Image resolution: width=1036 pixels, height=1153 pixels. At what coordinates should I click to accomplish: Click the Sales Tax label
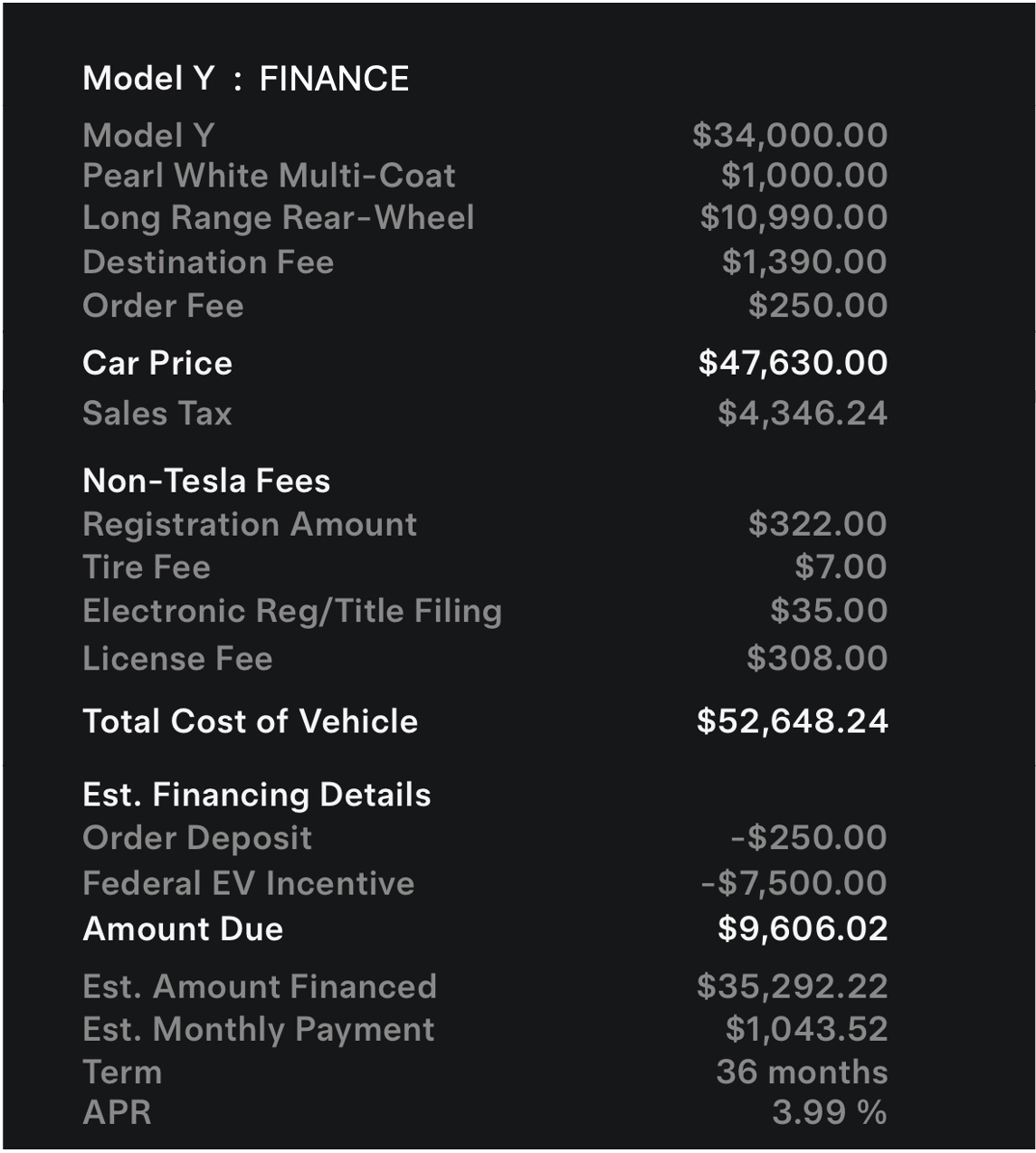157,414
